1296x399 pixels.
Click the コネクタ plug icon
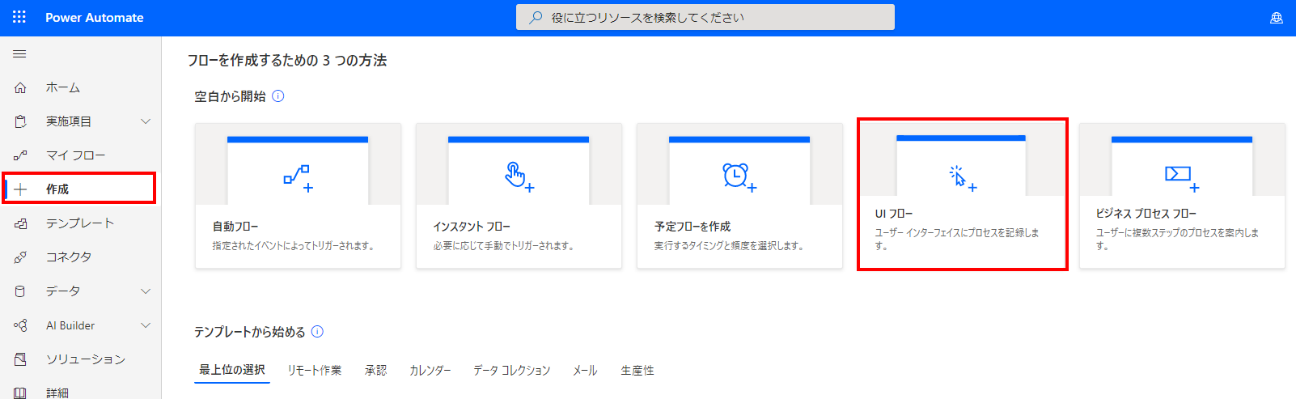pos(19,257)
